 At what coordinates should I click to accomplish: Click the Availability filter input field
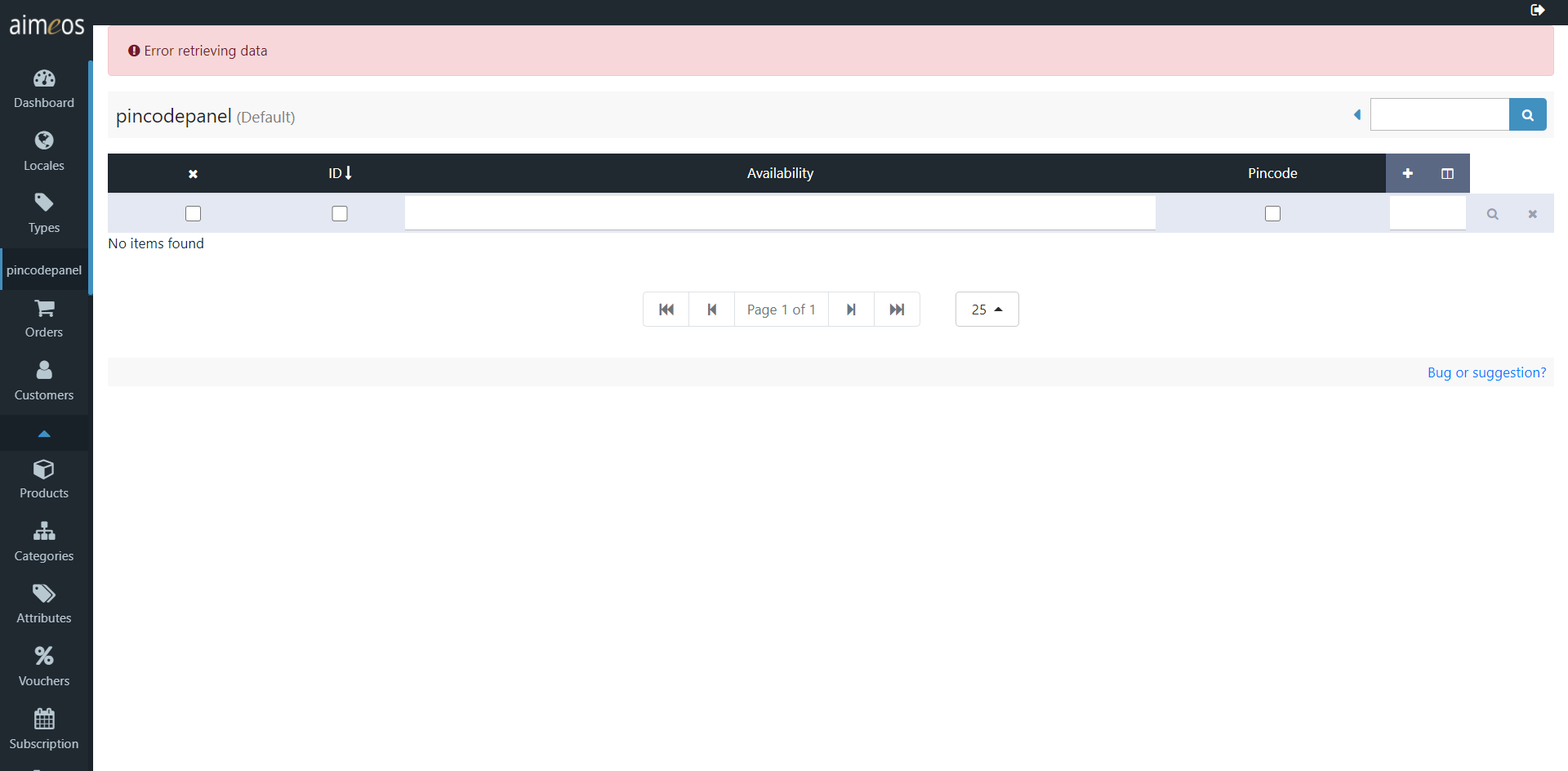[x=780, y=213]
